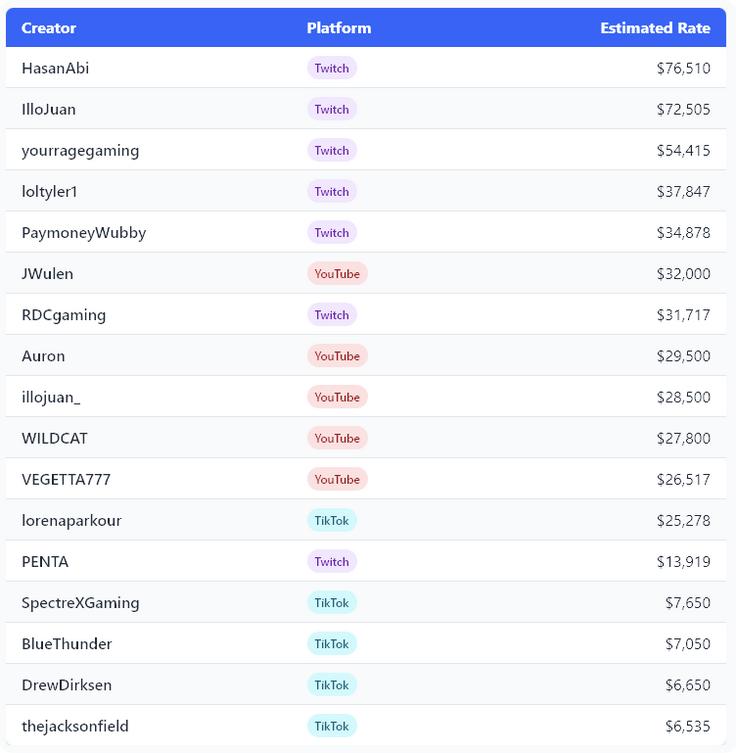Viewport: 736px width, 753px height.
Task: Select the HasanAbi creator name
Action: point(55,68)
